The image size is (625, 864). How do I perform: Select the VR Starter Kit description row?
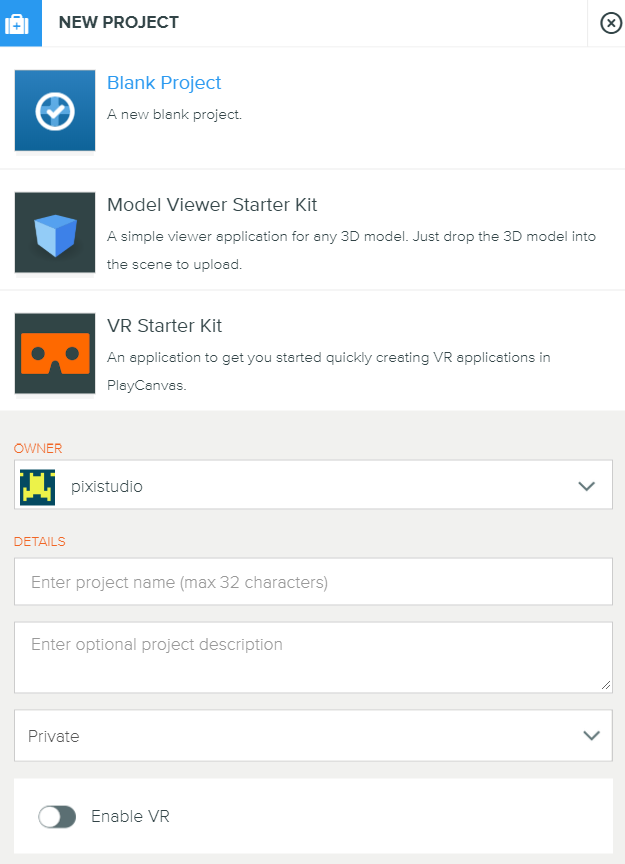pos(328,371)
